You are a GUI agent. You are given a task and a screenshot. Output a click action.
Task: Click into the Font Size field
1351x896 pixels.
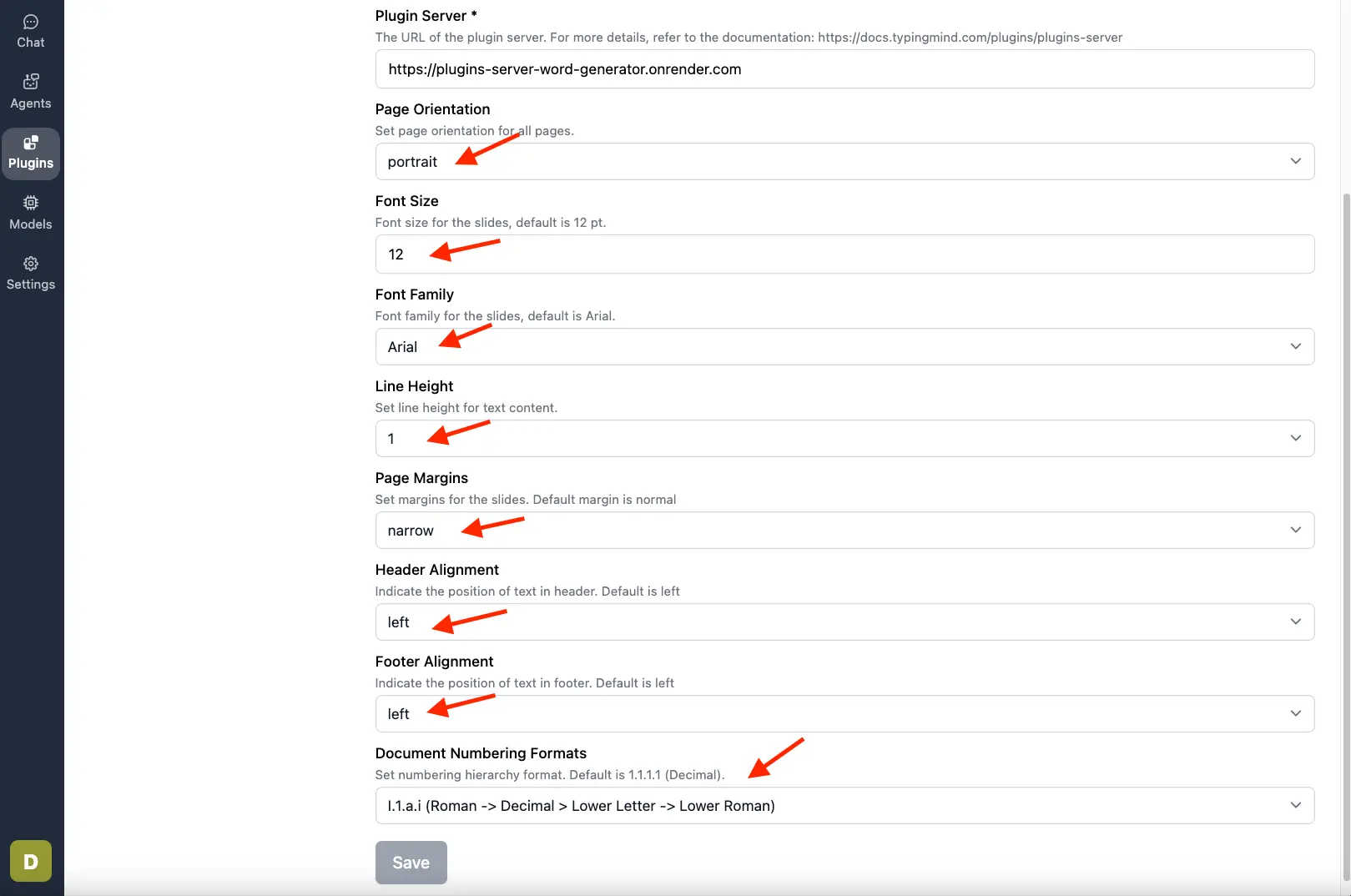pos(844,254)
